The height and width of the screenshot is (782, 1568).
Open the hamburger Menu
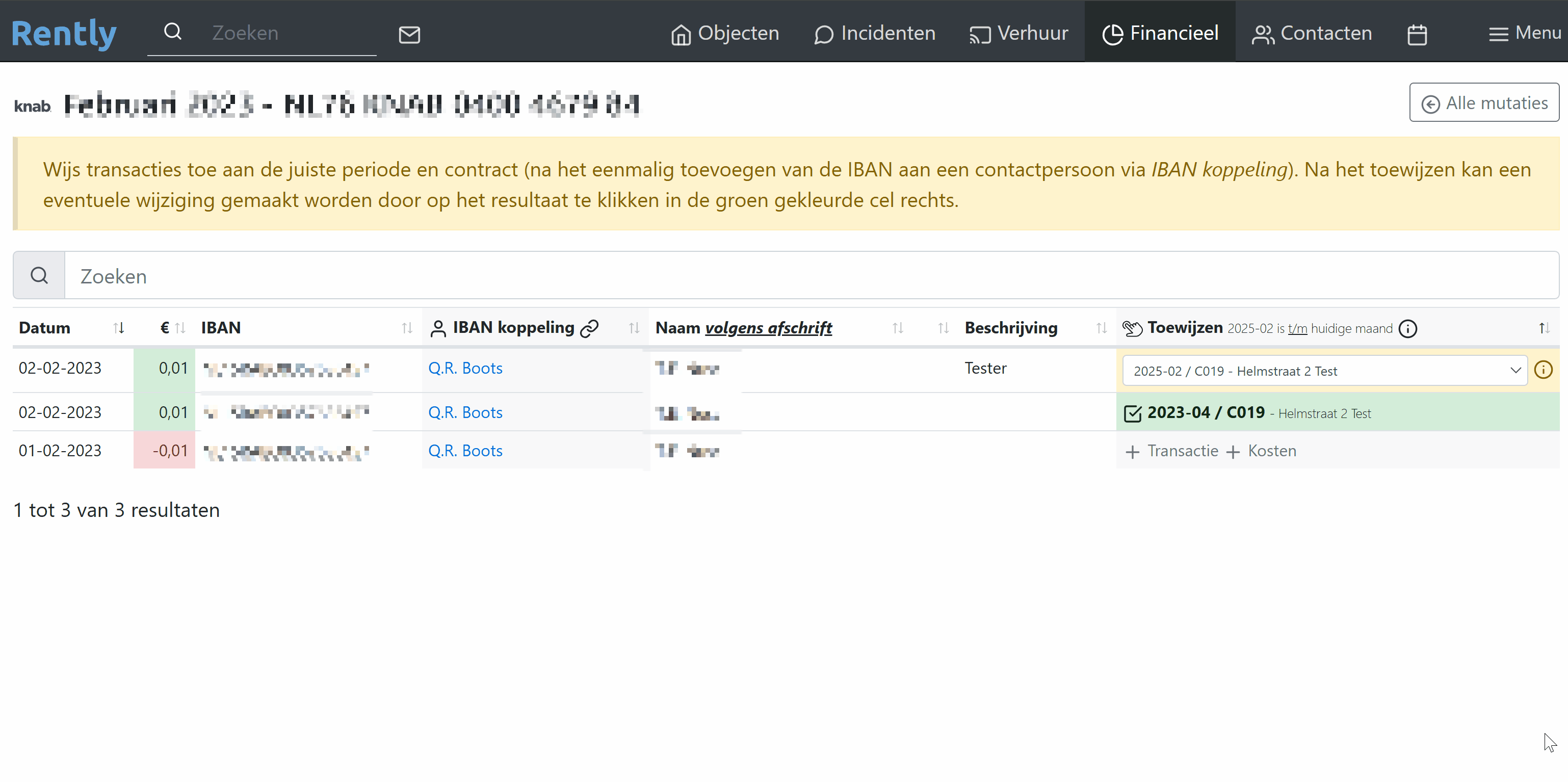coord(1525,34)
